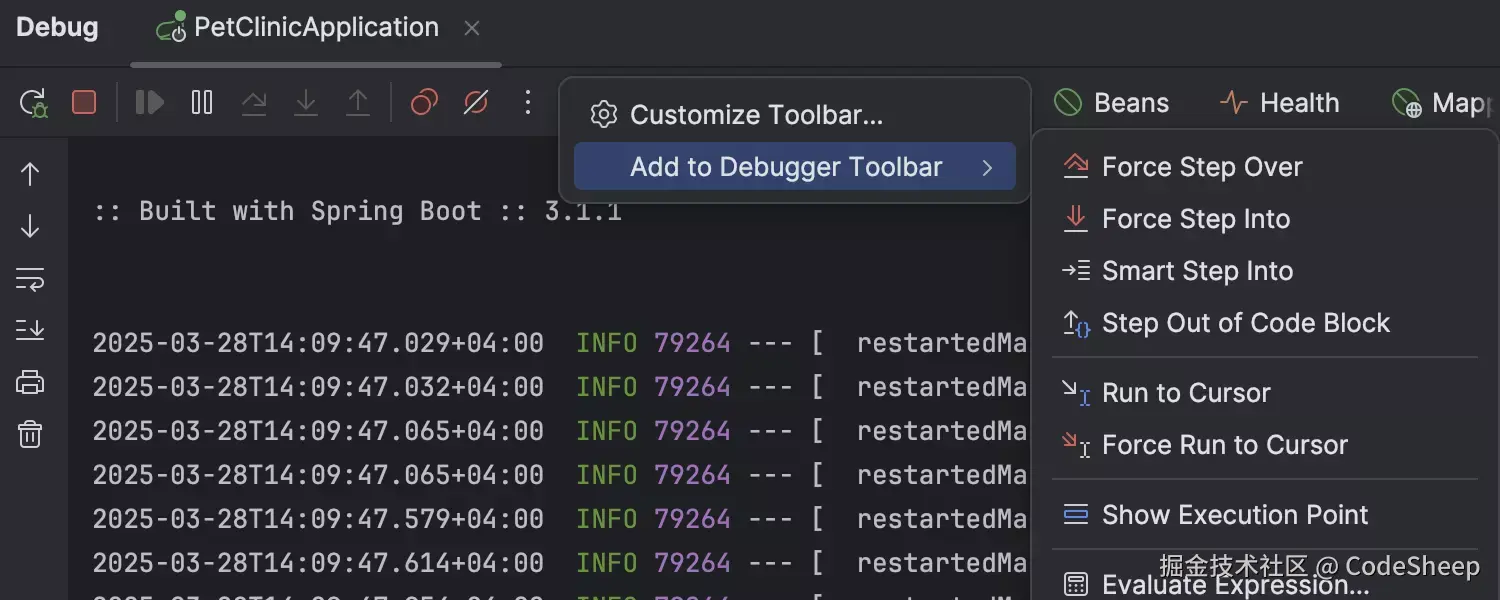
Task: Stop the debug session
Action: click(84, 102)
